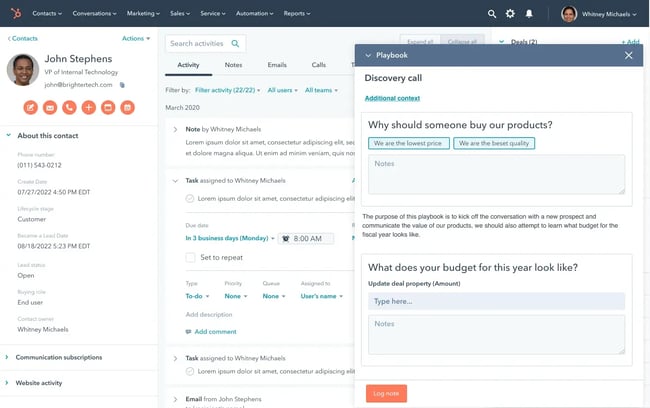The image size is (650, 408).
Task: Open the due date 'In 3 business days' dropdown
Action: coord(230,238)
